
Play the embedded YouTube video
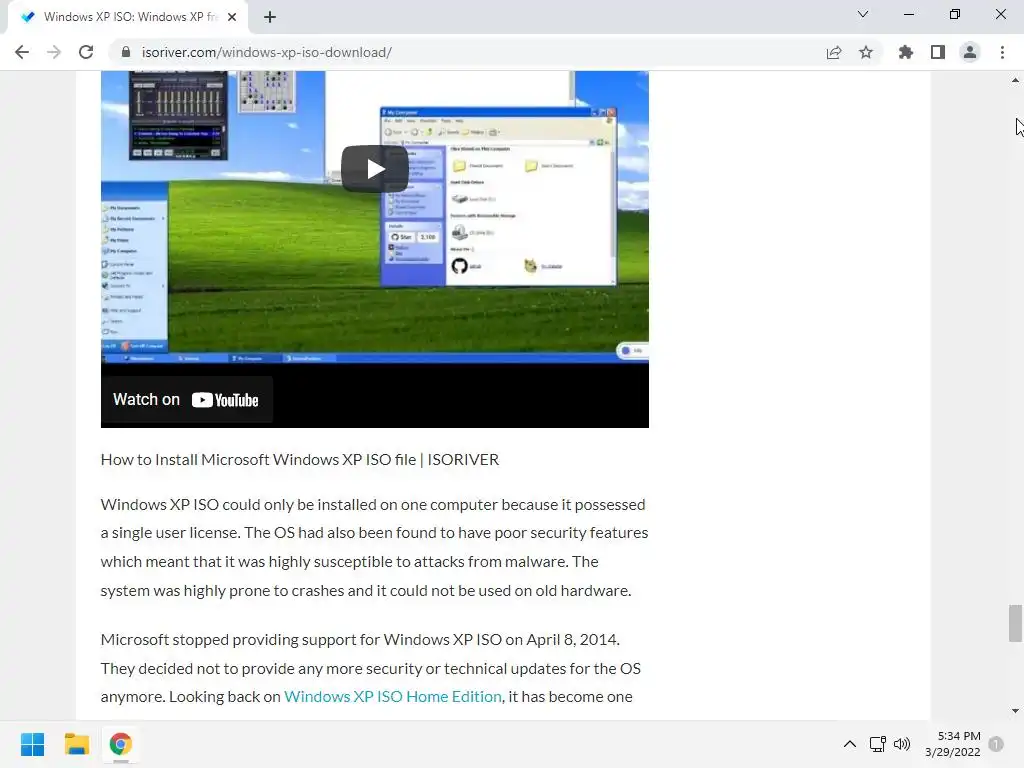375,168
